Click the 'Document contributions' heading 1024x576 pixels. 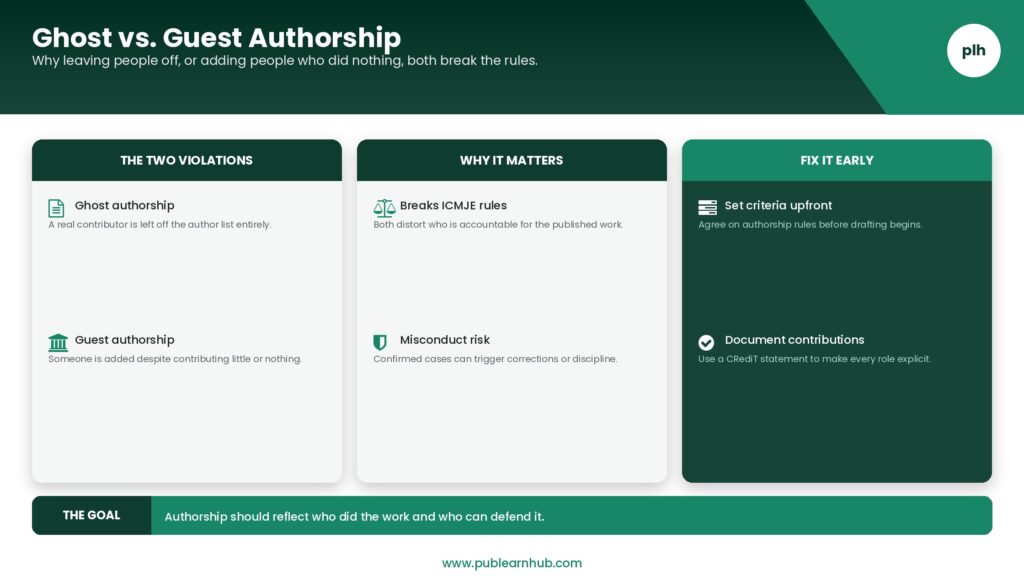(794, 340)
